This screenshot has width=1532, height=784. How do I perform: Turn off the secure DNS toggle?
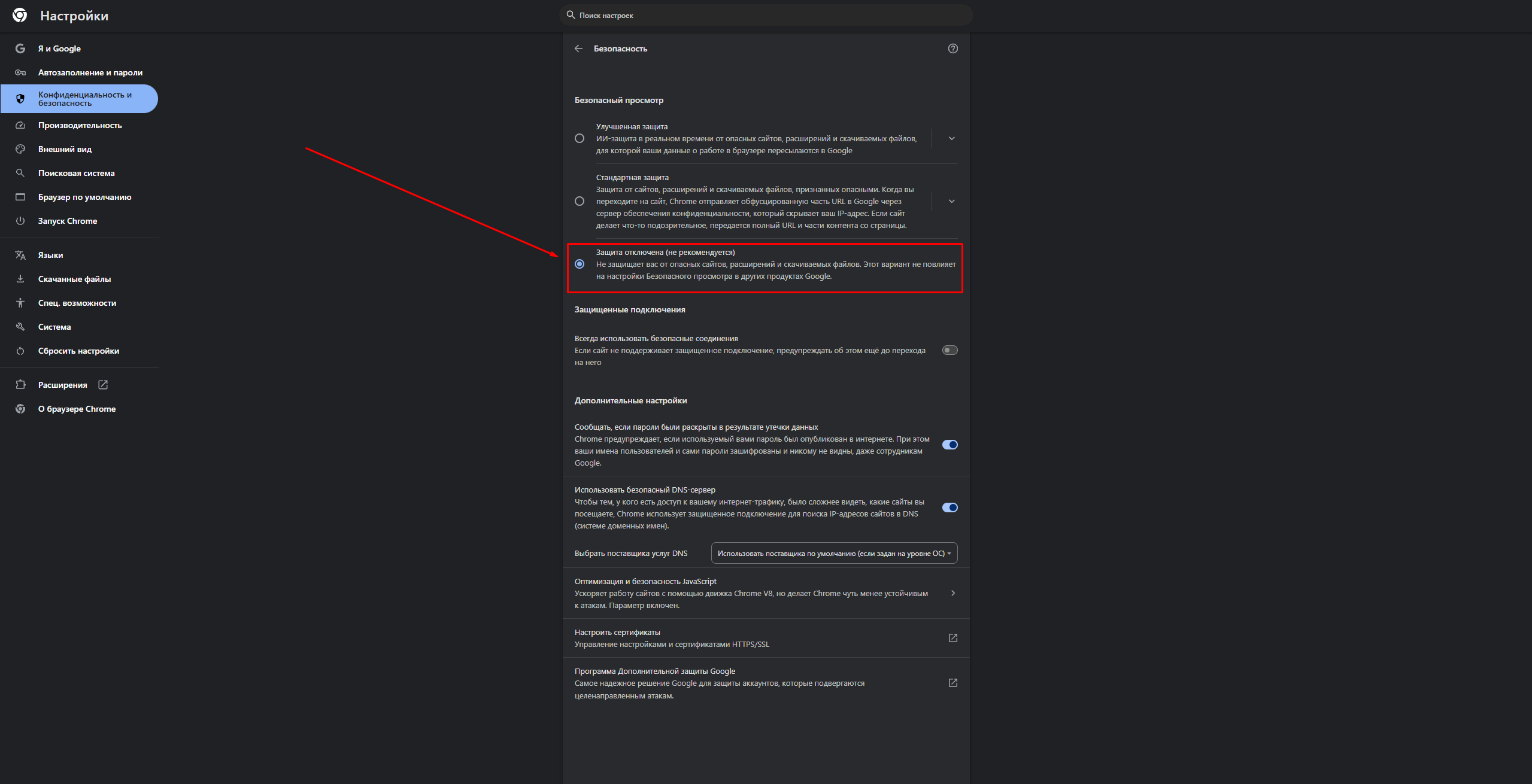click(949, 508)
